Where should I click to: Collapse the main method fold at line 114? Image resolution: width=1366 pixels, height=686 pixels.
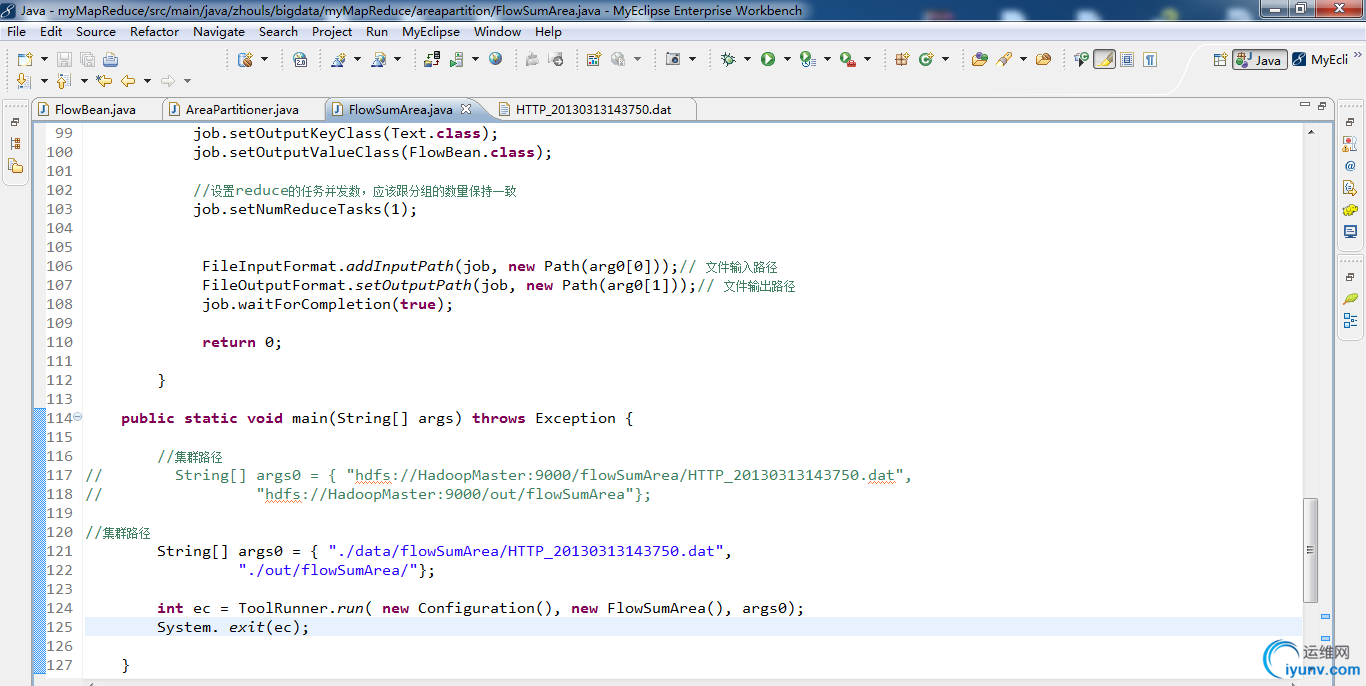click(x=78, y=417)
